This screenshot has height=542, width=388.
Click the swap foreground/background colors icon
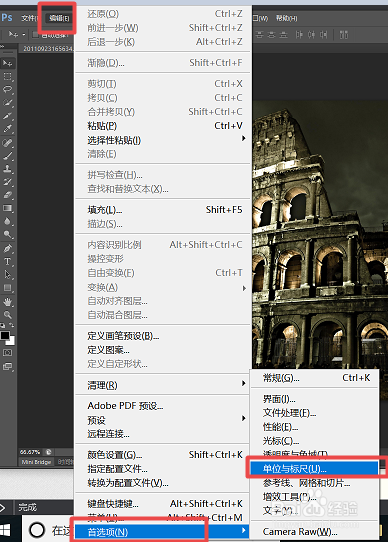(x=11, y=325)
